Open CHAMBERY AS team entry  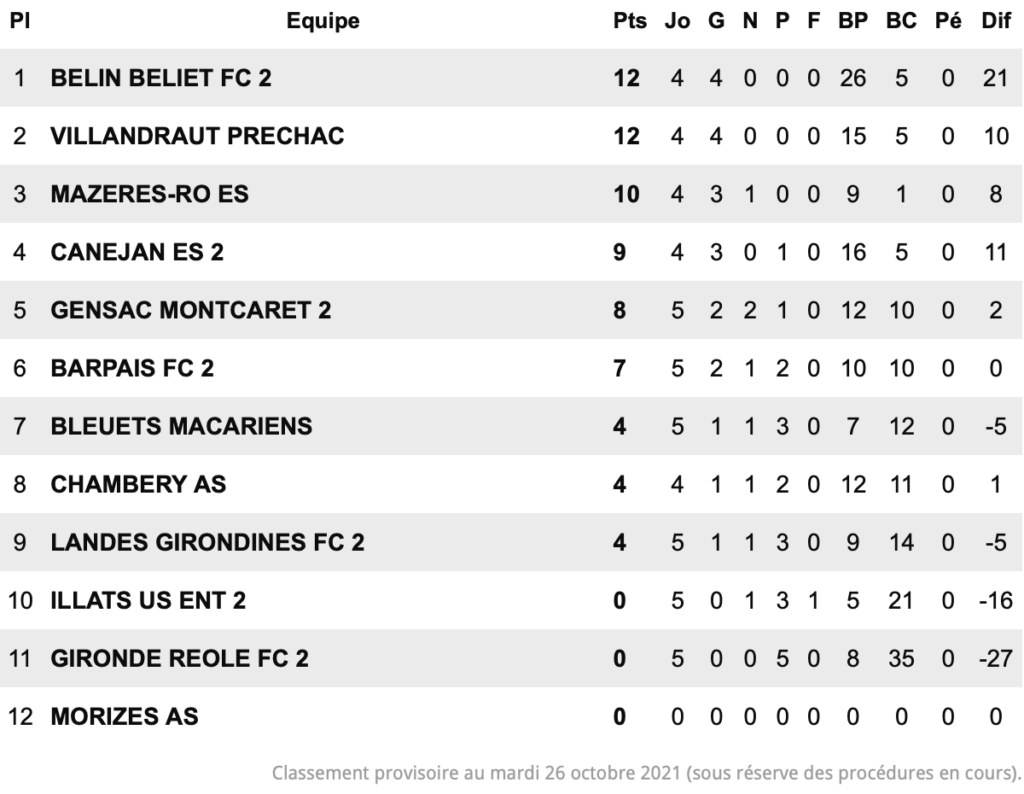click(x=138, y=484)
